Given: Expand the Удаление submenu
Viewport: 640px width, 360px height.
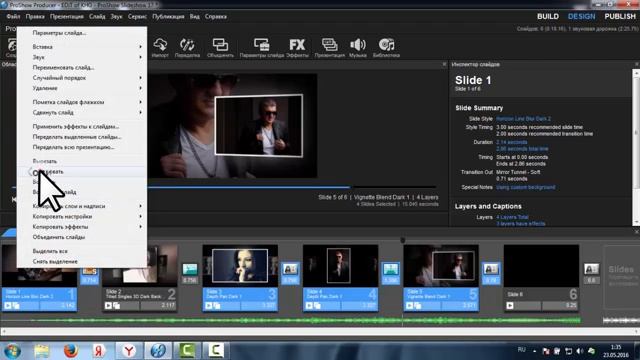Looking at the screenshot, I should [82, 88].
